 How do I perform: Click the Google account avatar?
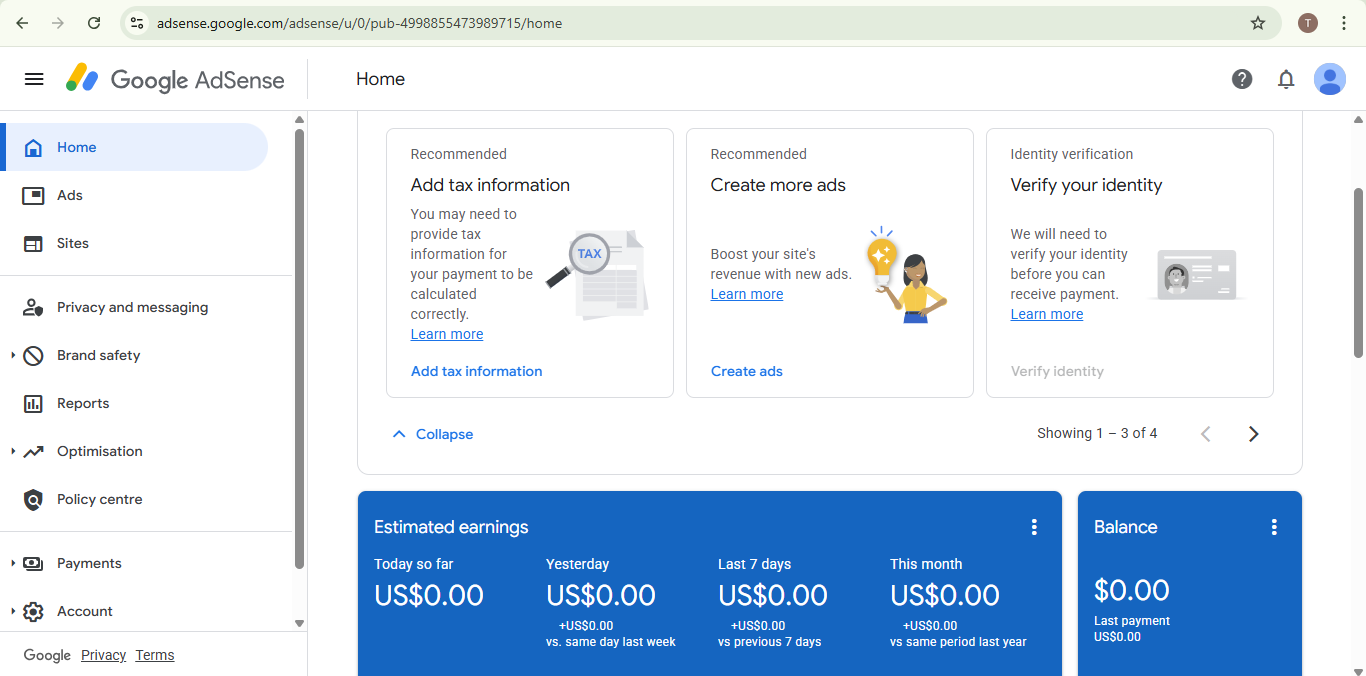click(1330, 79)
